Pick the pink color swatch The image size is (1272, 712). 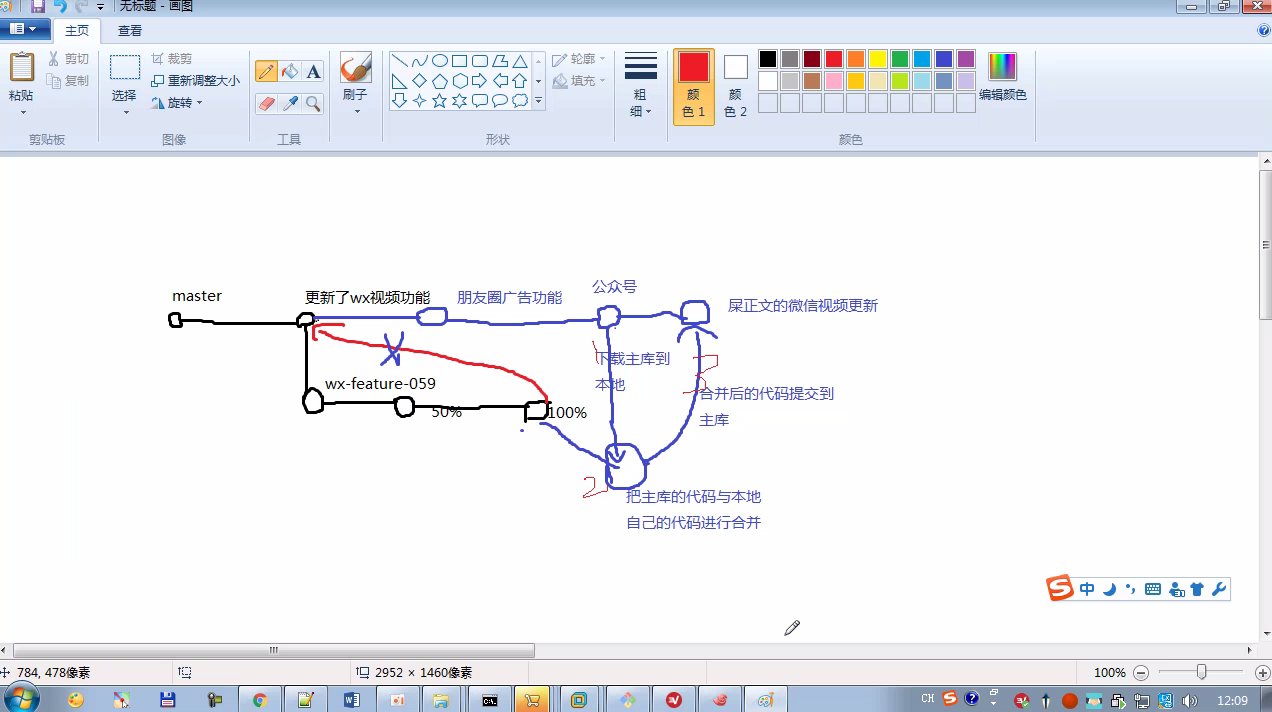[x=834, y=81]
